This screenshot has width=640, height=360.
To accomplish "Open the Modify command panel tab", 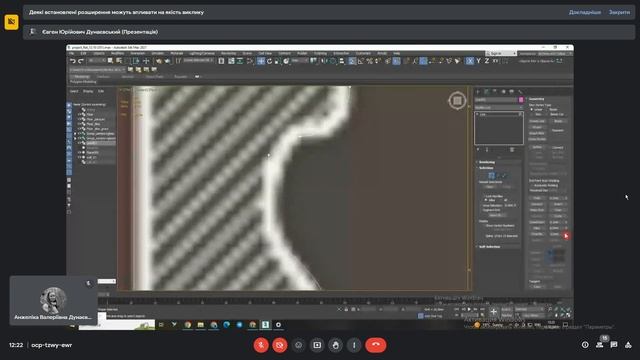I will click(486, 91).
